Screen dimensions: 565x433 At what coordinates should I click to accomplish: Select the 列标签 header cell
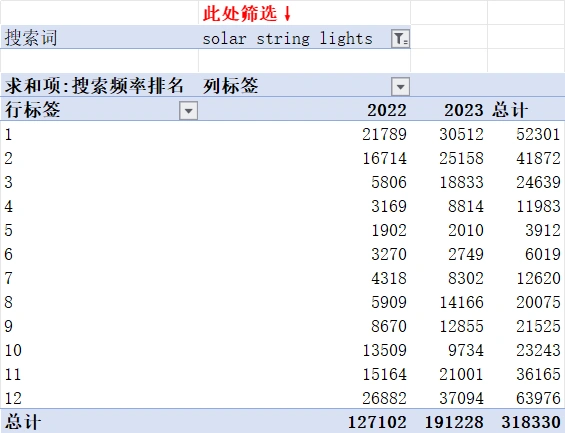231,86
